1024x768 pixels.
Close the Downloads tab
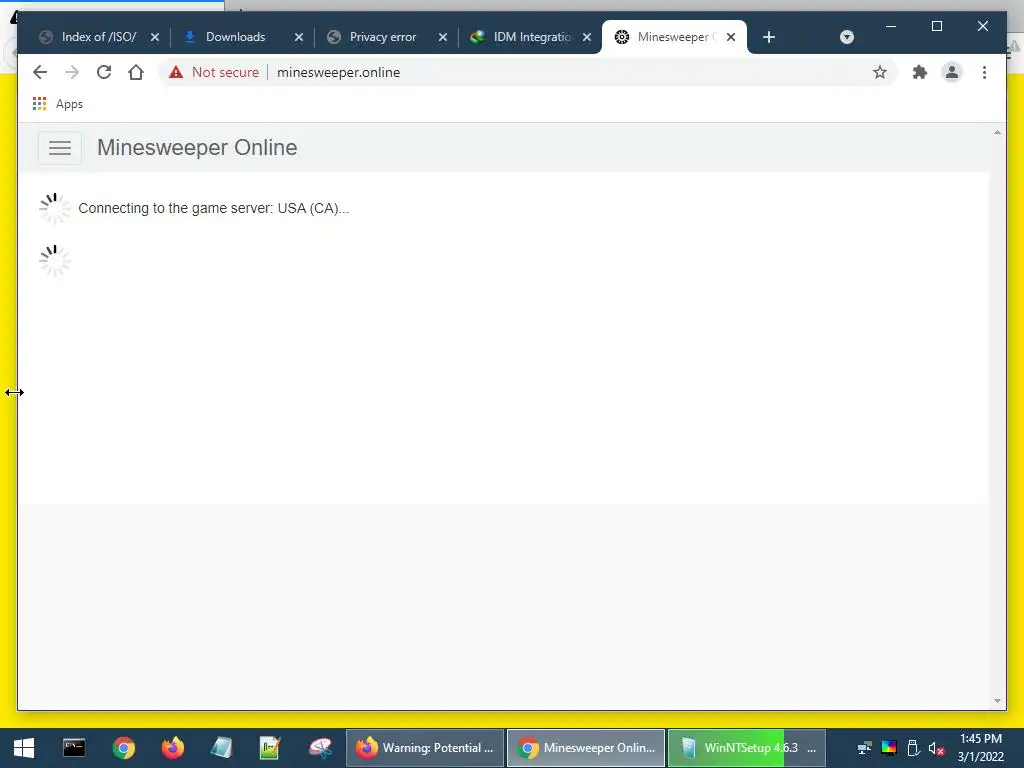pos(298,37)
